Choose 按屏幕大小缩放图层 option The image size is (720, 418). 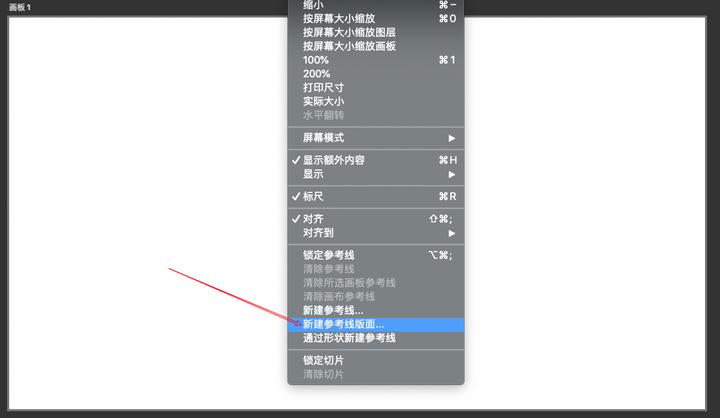pyautogui.click(x=376, y=33)
